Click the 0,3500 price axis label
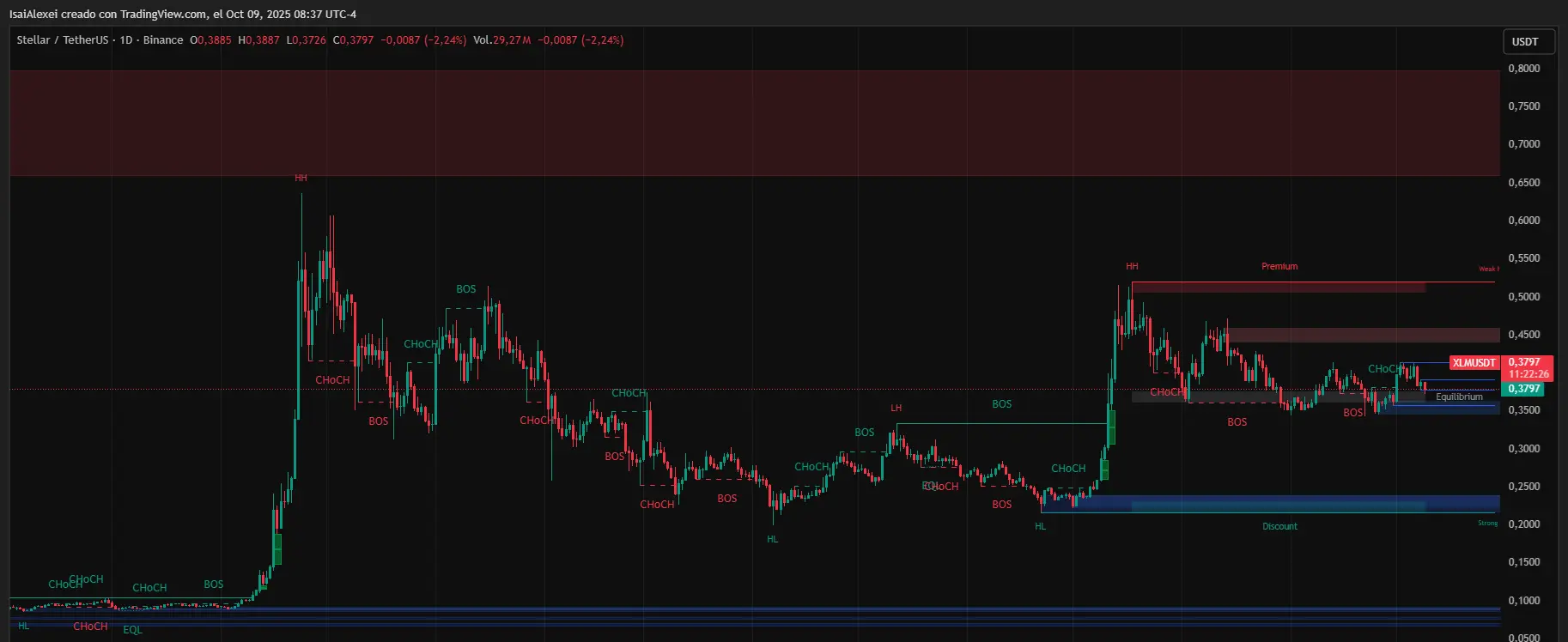This screenshot has height=642, width=1568. 1524,410
